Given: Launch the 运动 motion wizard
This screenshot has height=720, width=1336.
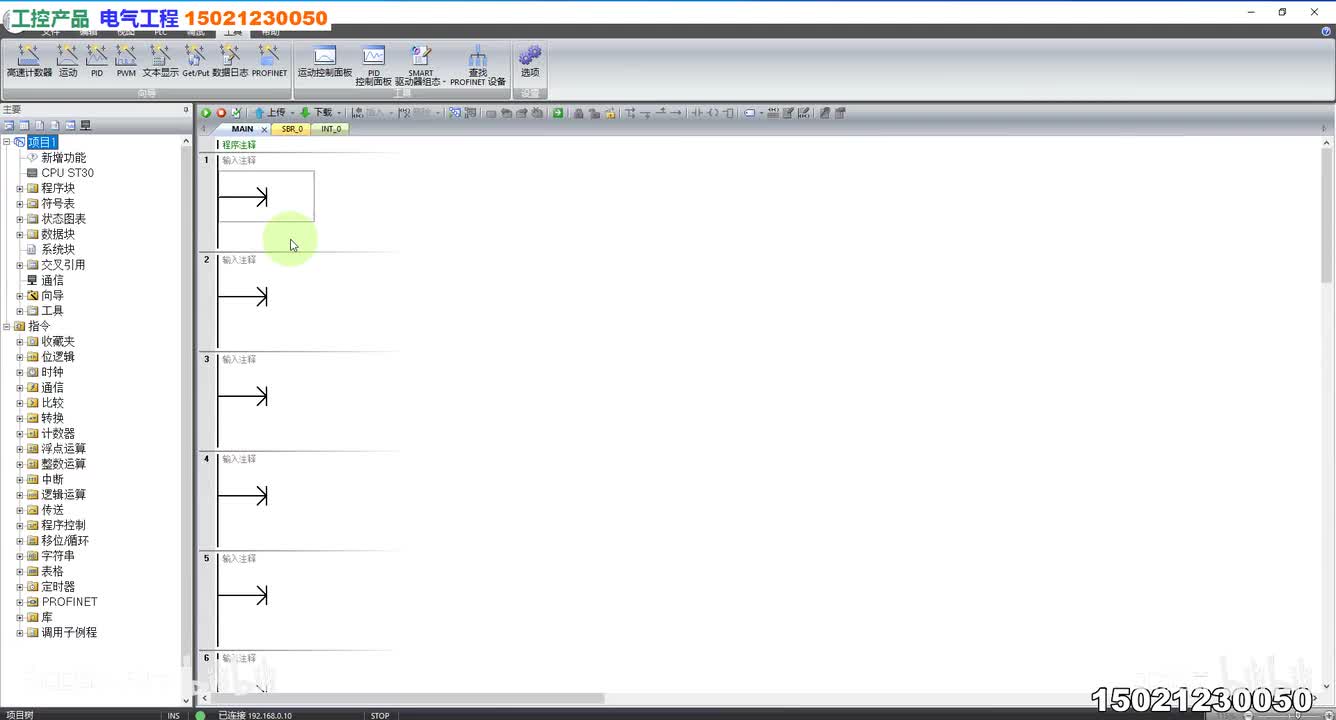Looking at the screenshot, I should click(x=68, y=61).
